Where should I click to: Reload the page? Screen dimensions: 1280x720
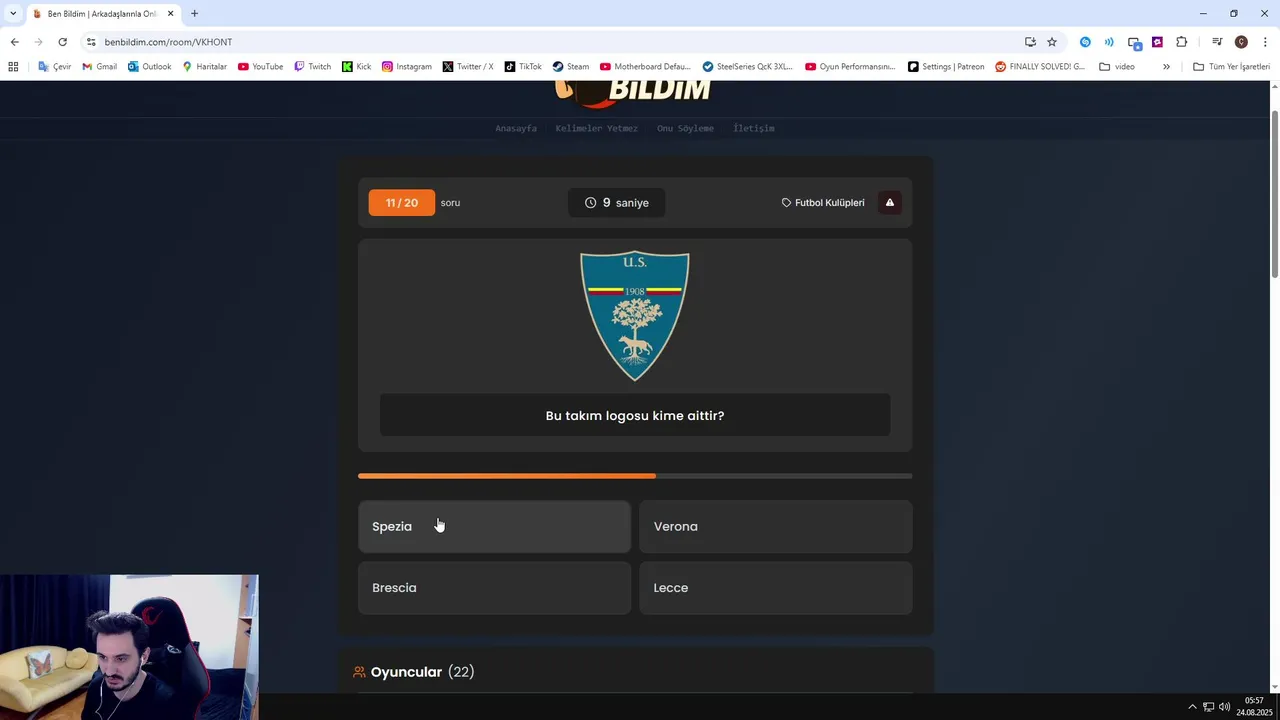[62, 42]
